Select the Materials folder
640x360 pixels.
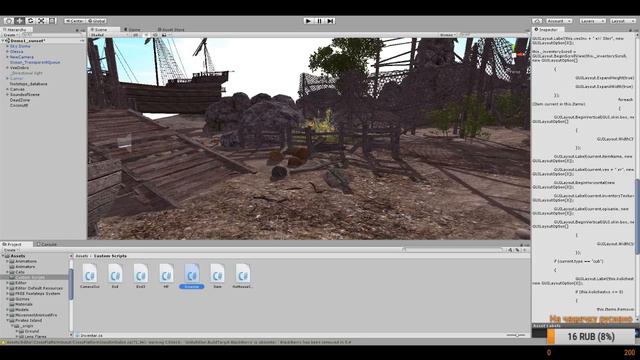24,304
